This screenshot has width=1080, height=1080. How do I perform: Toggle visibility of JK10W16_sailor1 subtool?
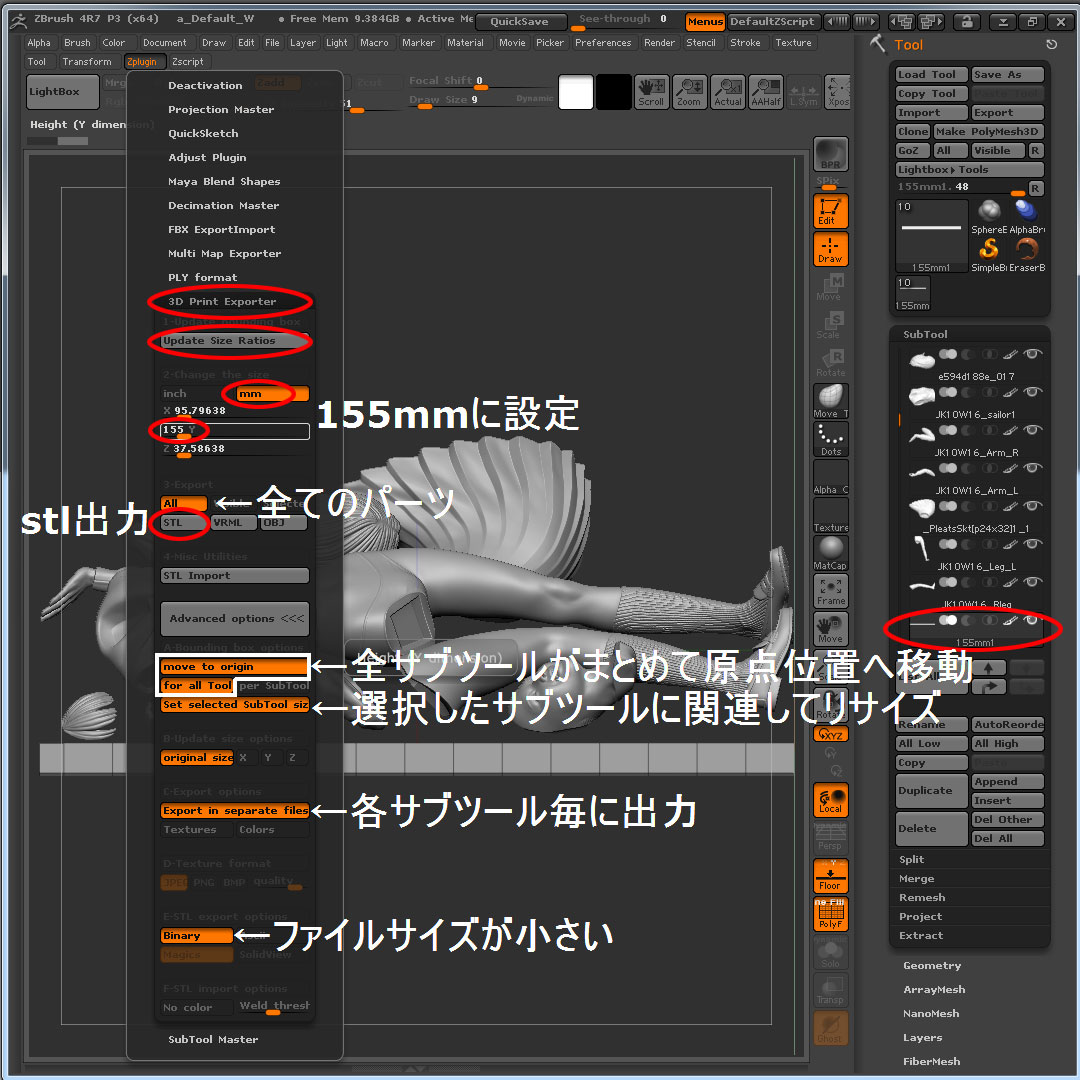point(1032,392)
